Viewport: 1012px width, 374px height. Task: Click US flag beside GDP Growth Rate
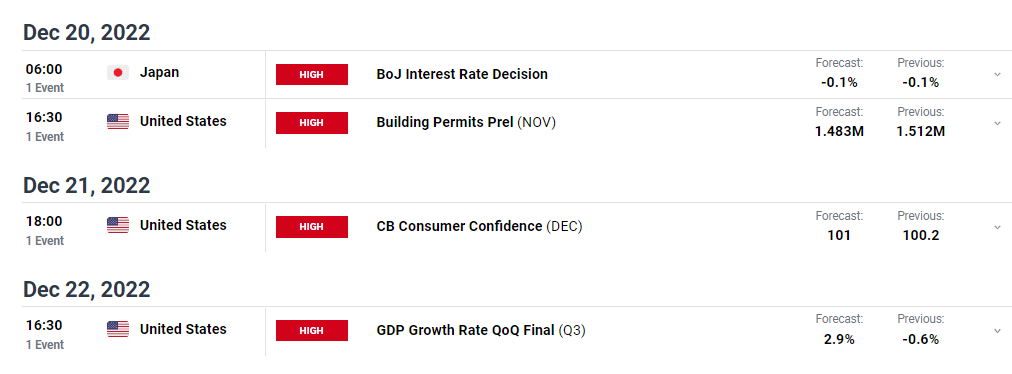[117, 329]
